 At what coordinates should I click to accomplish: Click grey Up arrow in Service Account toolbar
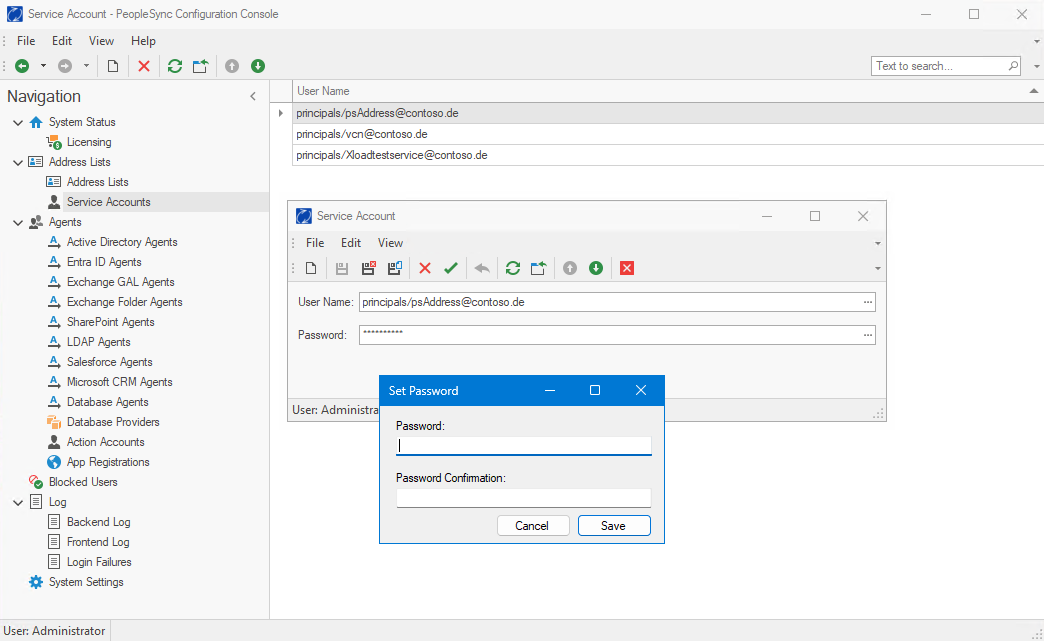click(x=570, y=268)
